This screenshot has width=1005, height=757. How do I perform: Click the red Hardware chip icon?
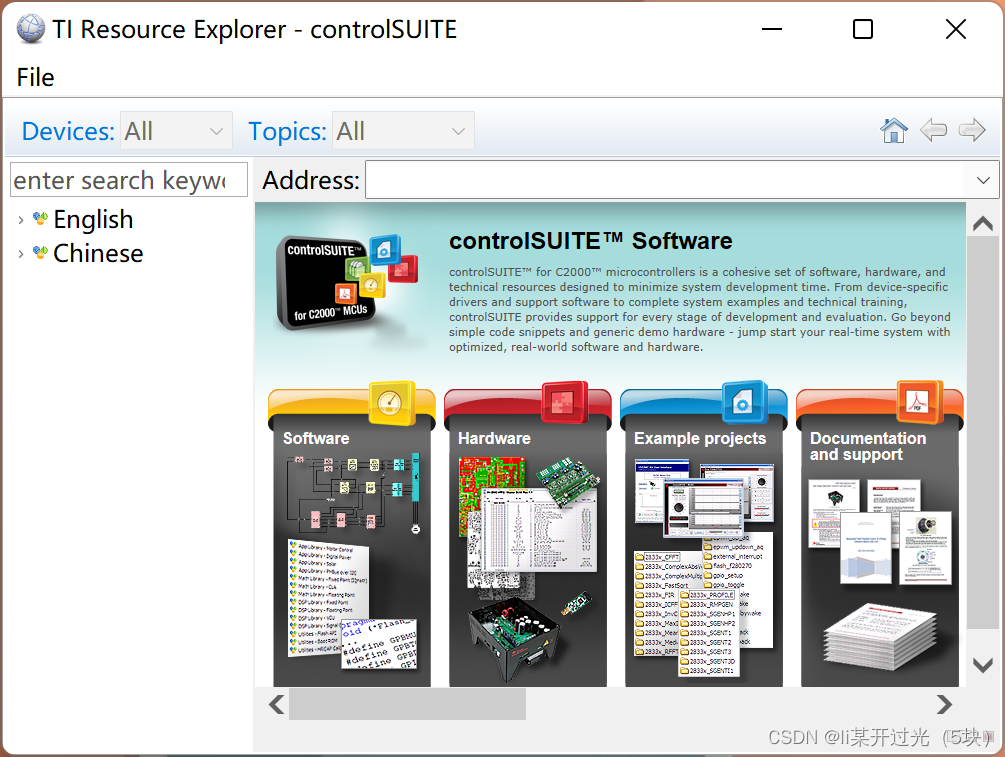point(565,403)
